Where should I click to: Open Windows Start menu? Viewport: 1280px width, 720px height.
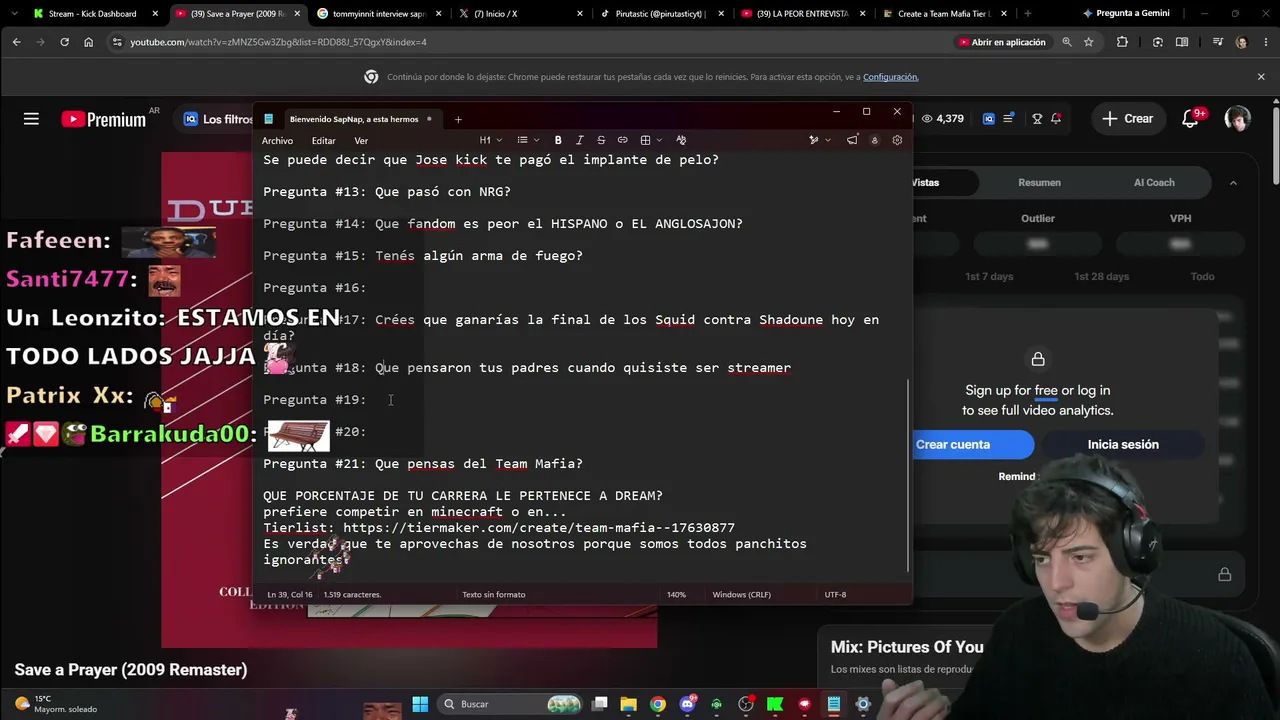coord(420,704)
